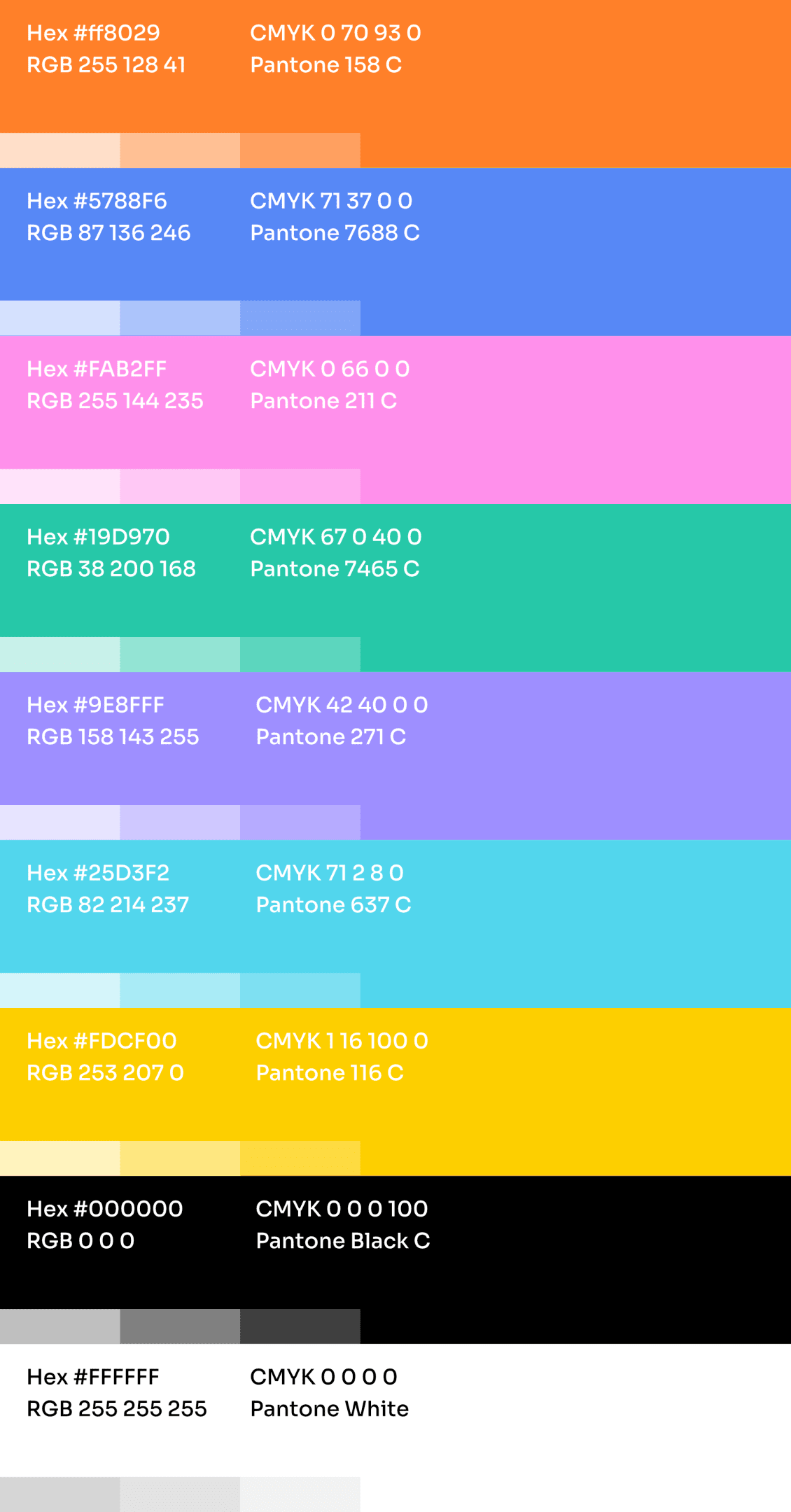Screen dimensions: 791x1512
Task: Click the lightest orange tint swatch
Action: [x=59, y=150]
